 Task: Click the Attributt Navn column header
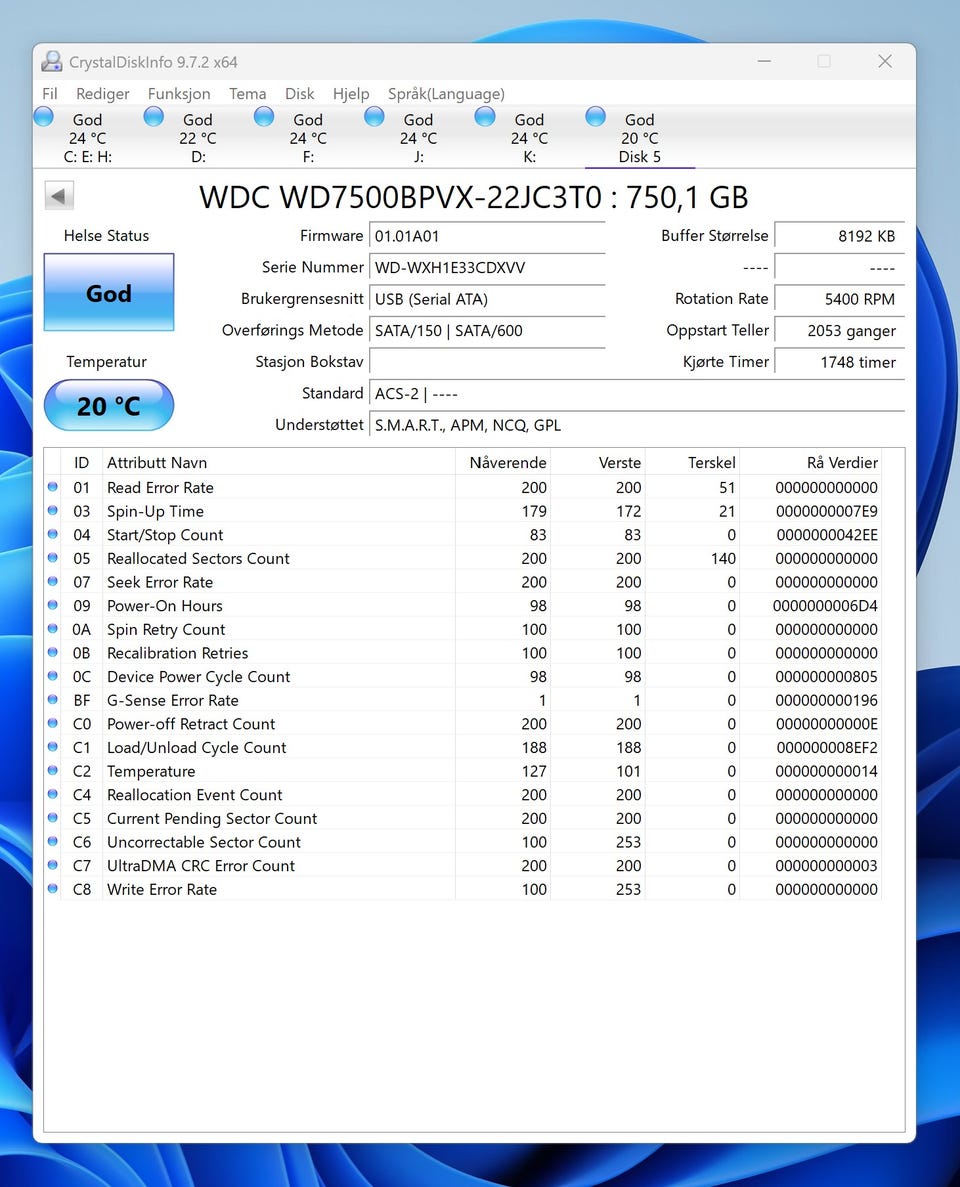tap(279, 463)
